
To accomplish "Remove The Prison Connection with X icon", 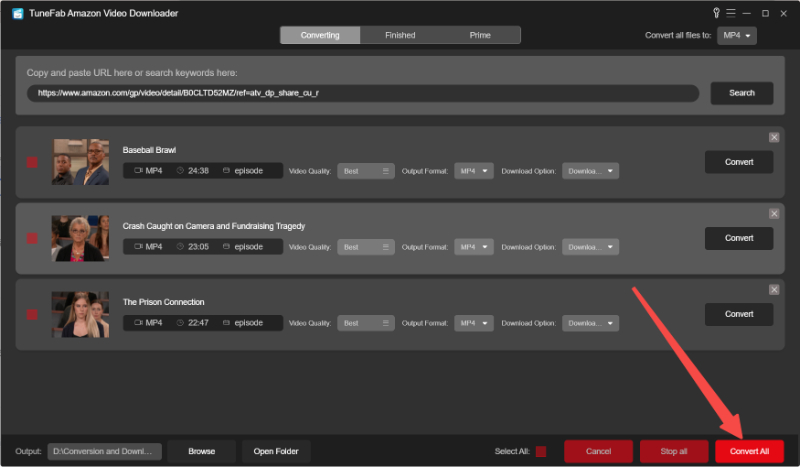I will click(774, 289).
